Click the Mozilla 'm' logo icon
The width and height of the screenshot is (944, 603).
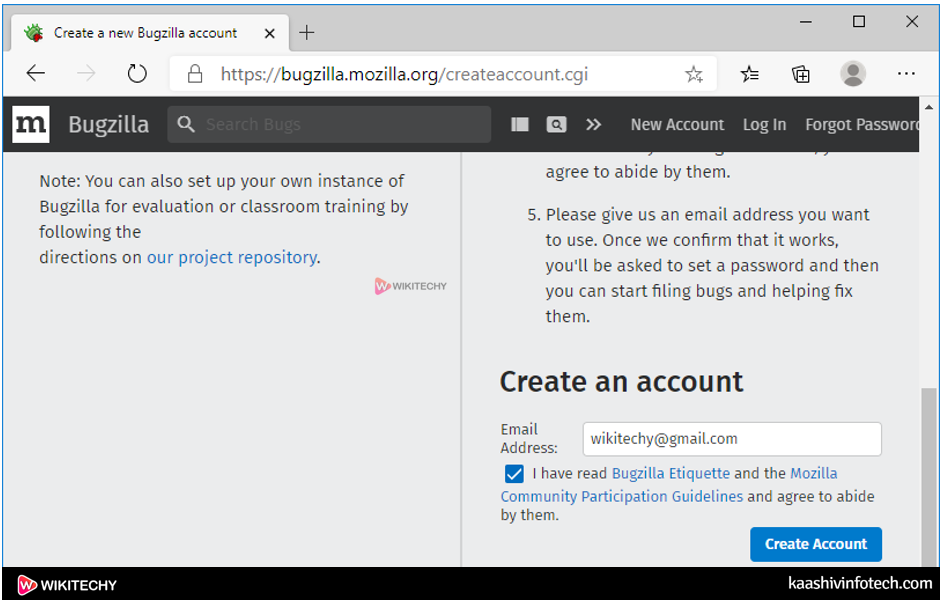click(31, 124)
